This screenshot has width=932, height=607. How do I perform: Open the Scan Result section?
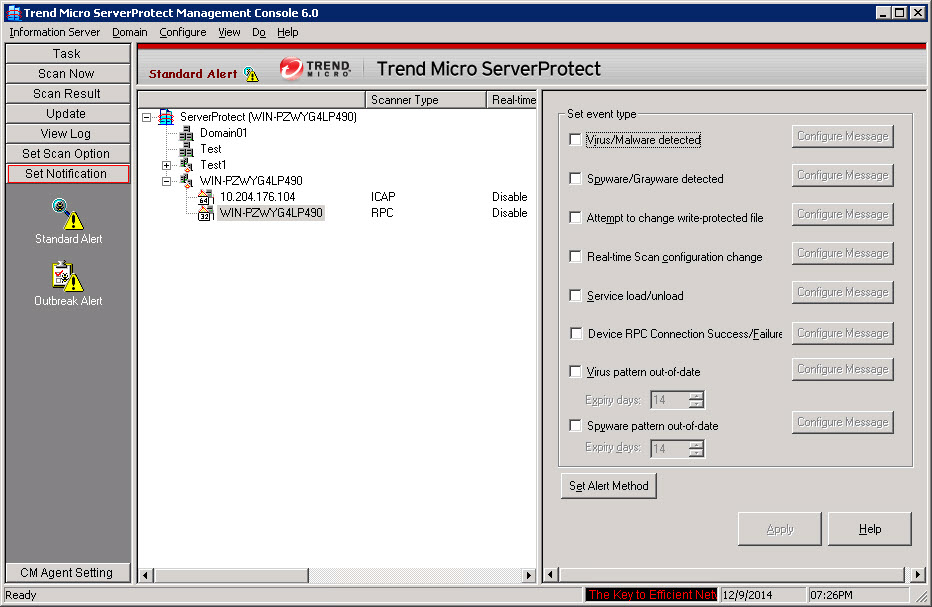click(x=67, y=94)
